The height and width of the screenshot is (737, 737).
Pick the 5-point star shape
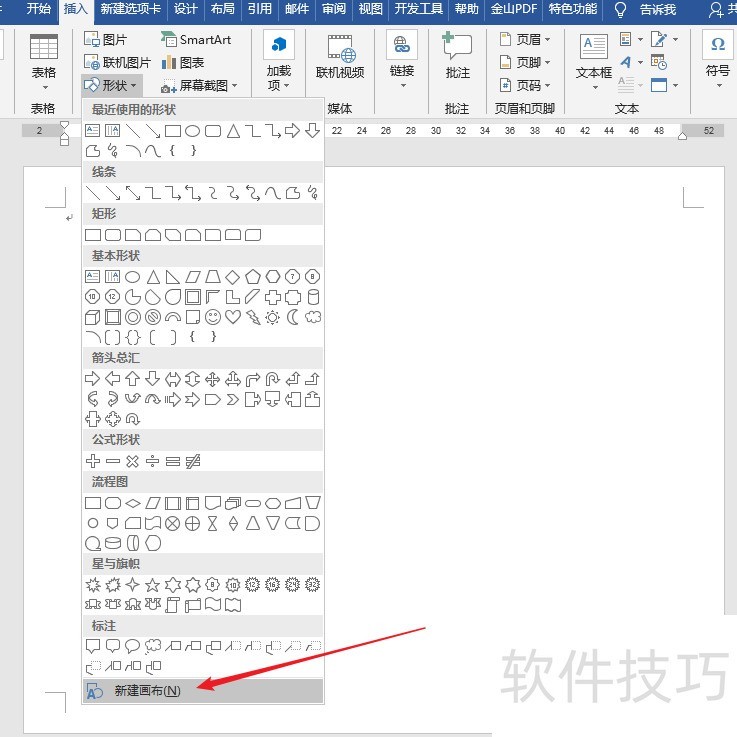pyautogui.click(x=152, y=584)
